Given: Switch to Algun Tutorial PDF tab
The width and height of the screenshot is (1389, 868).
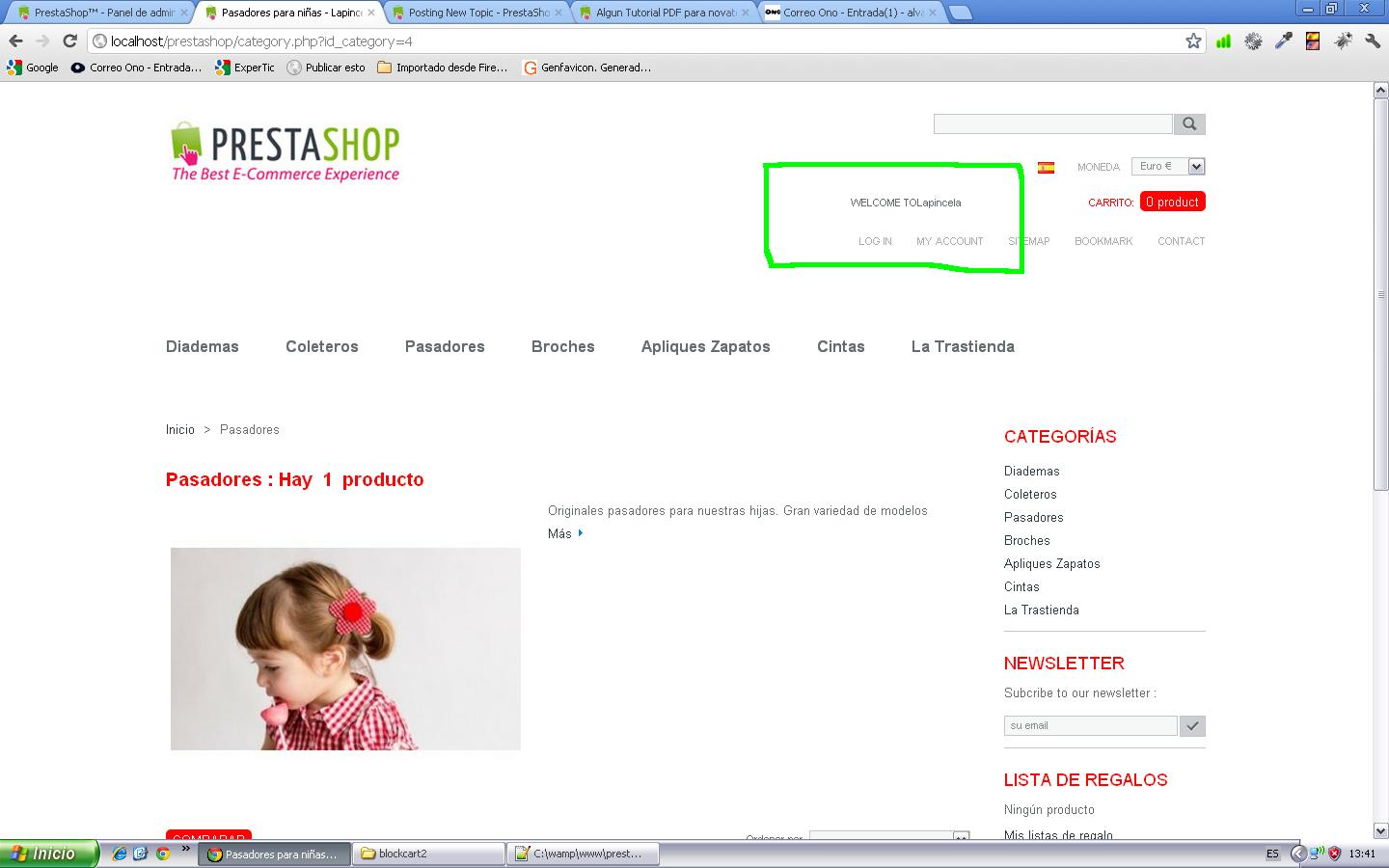Looking at the screenshot, I should click(666, 13).
